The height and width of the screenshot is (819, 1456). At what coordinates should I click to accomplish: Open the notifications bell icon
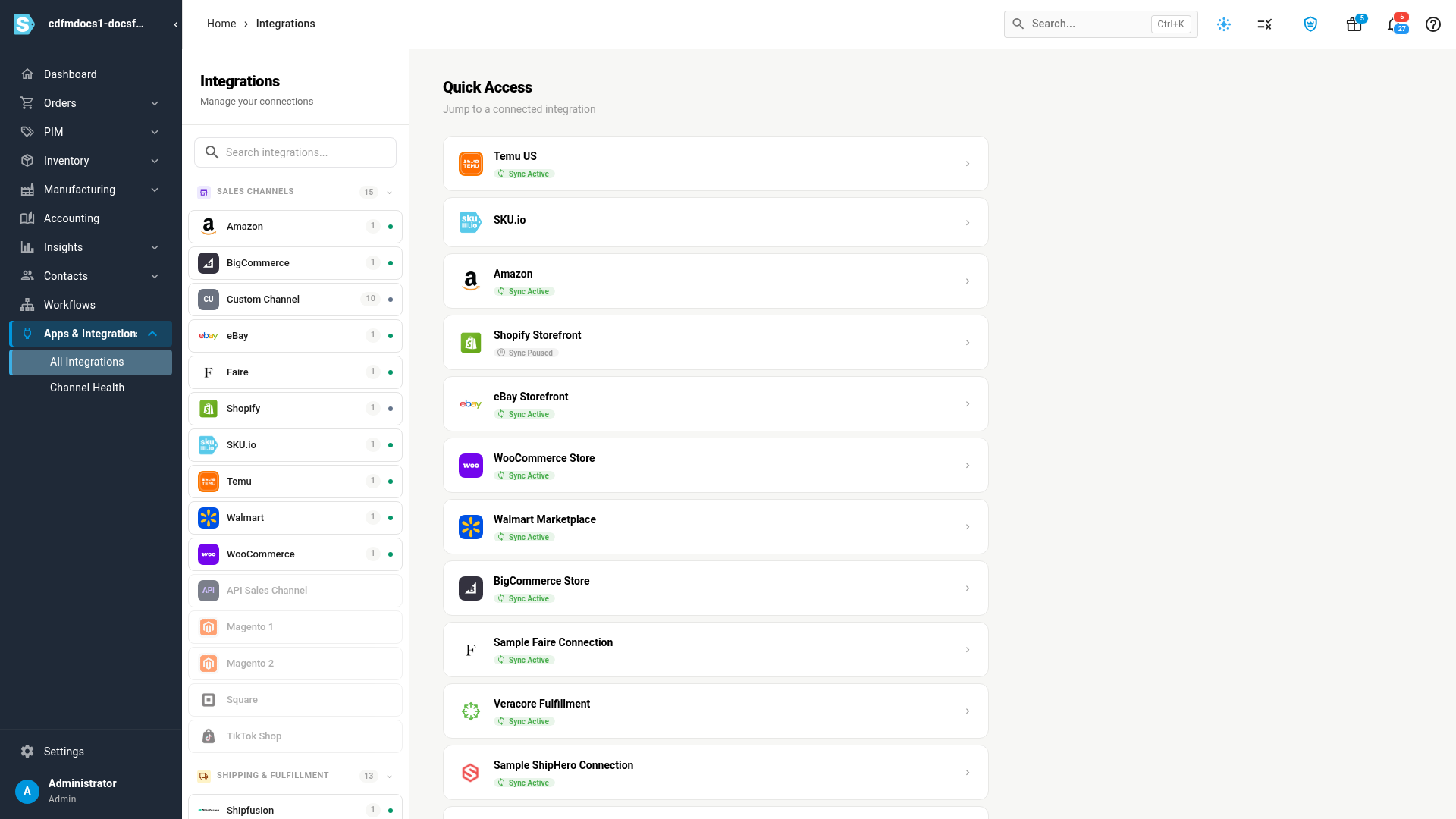[1394, 24]
